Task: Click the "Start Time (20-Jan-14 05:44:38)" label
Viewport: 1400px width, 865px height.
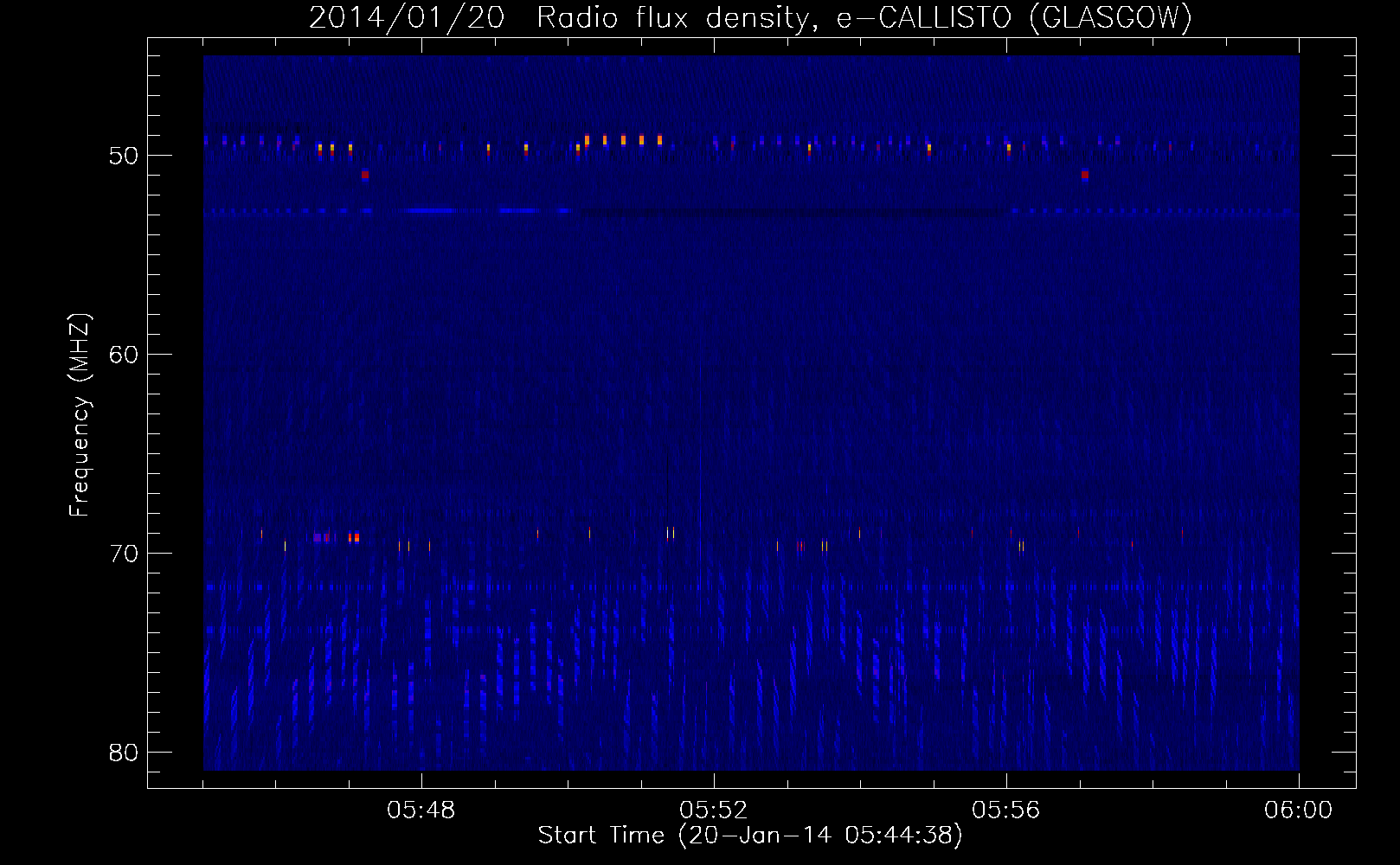Action: [x=750, y=836]
